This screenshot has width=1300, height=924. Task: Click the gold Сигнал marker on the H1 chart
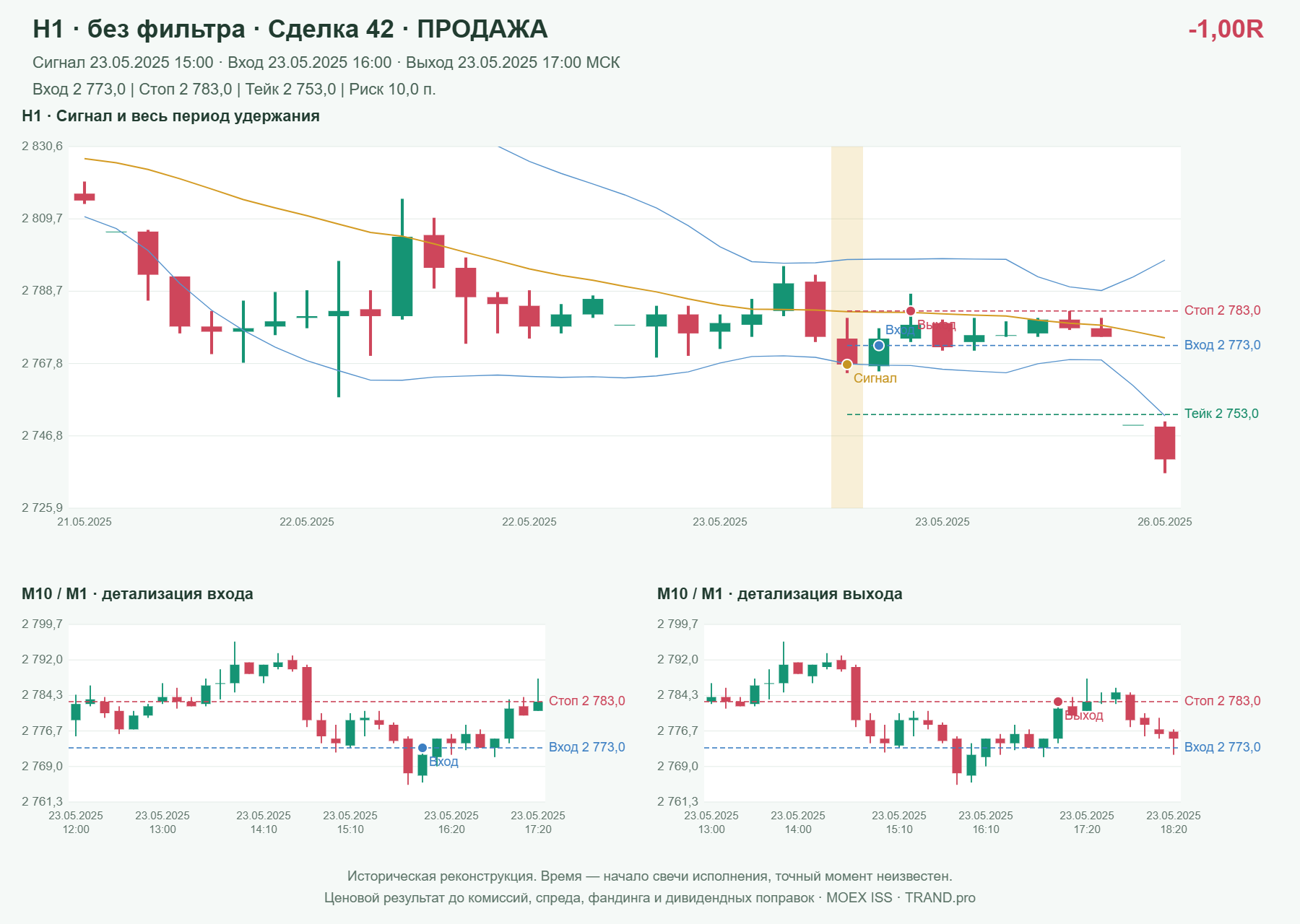(847, 365)
